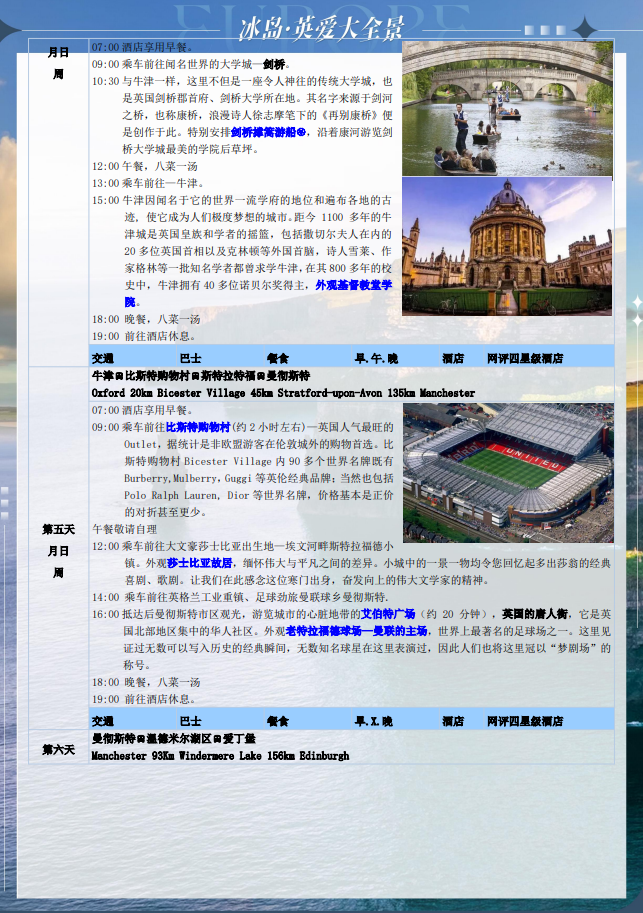The image size is (643, 913).
Task: Click the blue text 比斯特购物村
Action: (x=198, y=427)
